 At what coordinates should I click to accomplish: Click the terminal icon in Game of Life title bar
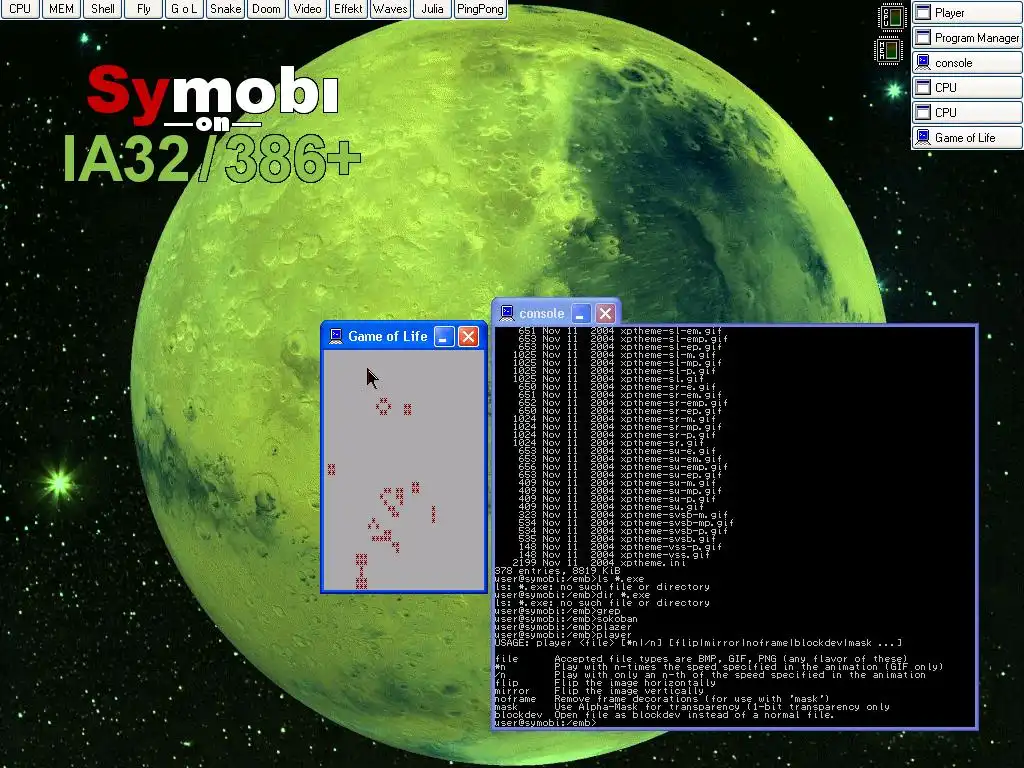pos(336,336)
